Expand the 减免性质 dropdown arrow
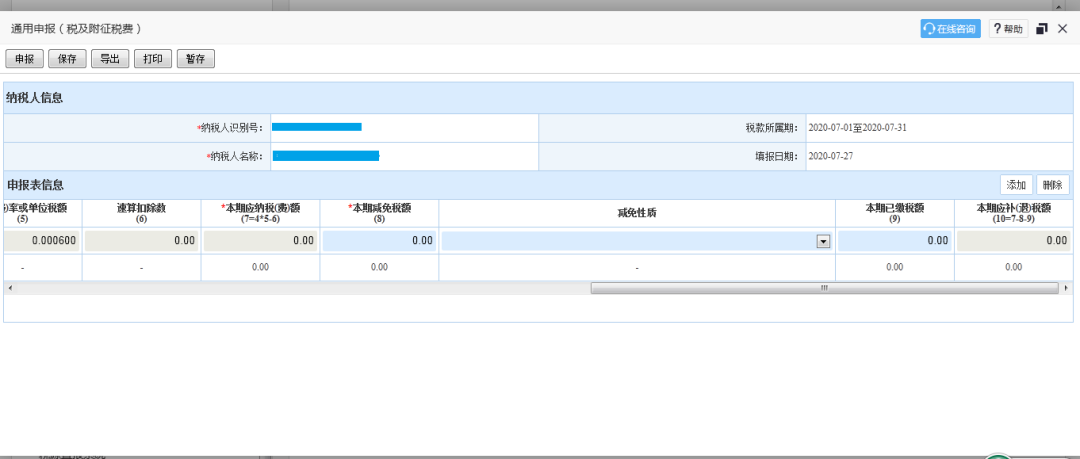Viewport: 1080px width, 459px height. tap(823, 241)
